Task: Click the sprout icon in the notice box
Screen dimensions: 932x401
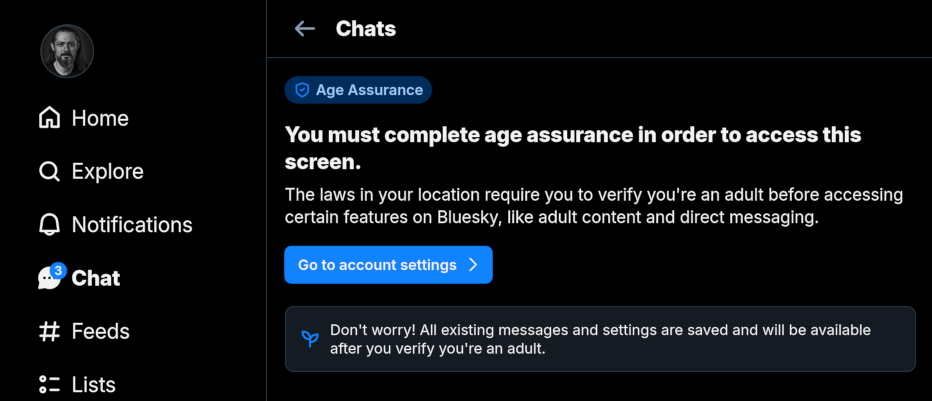Action: (x=310, y=339)
